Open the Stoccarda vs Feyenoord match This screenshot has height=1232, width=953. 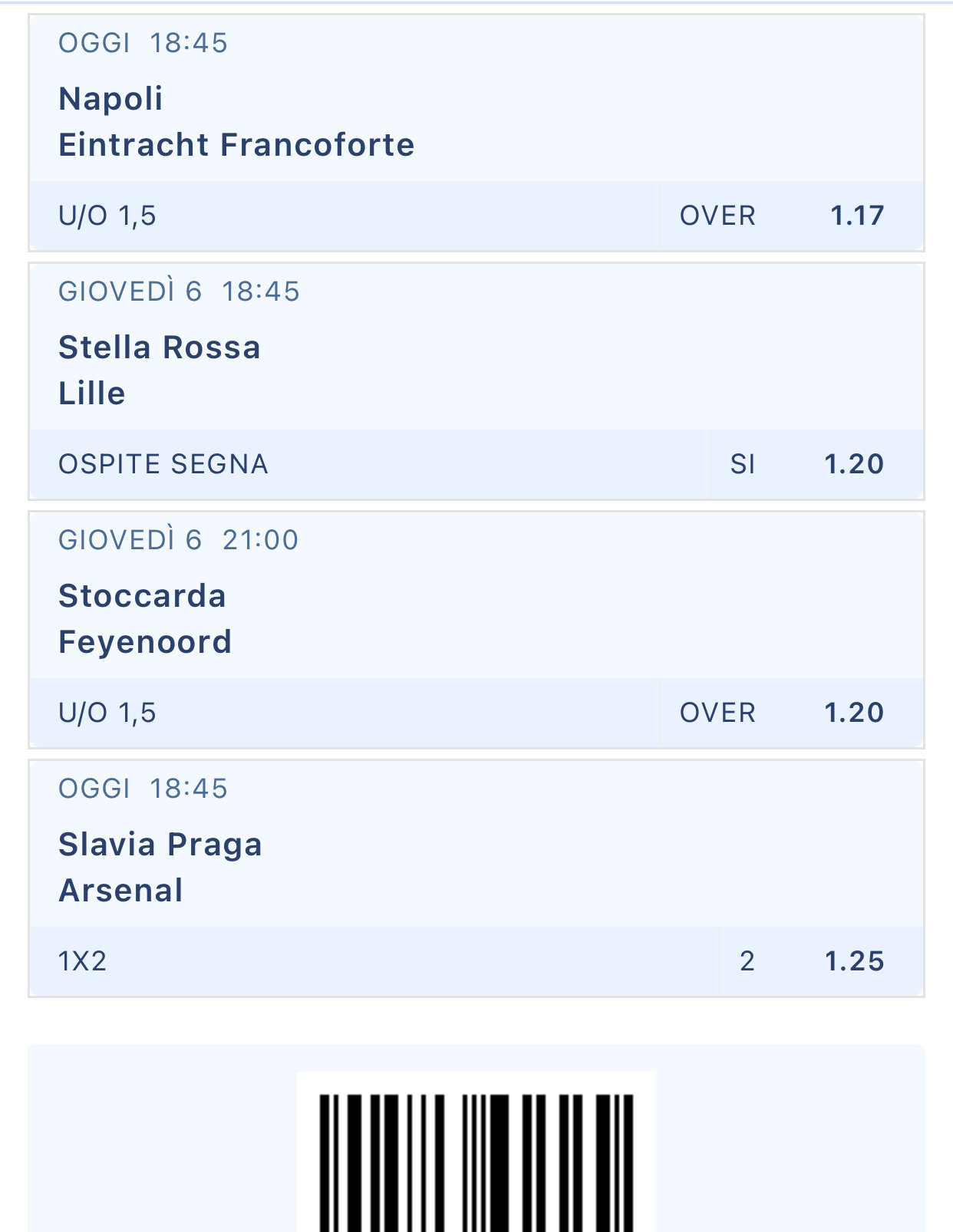coord(144,619)
